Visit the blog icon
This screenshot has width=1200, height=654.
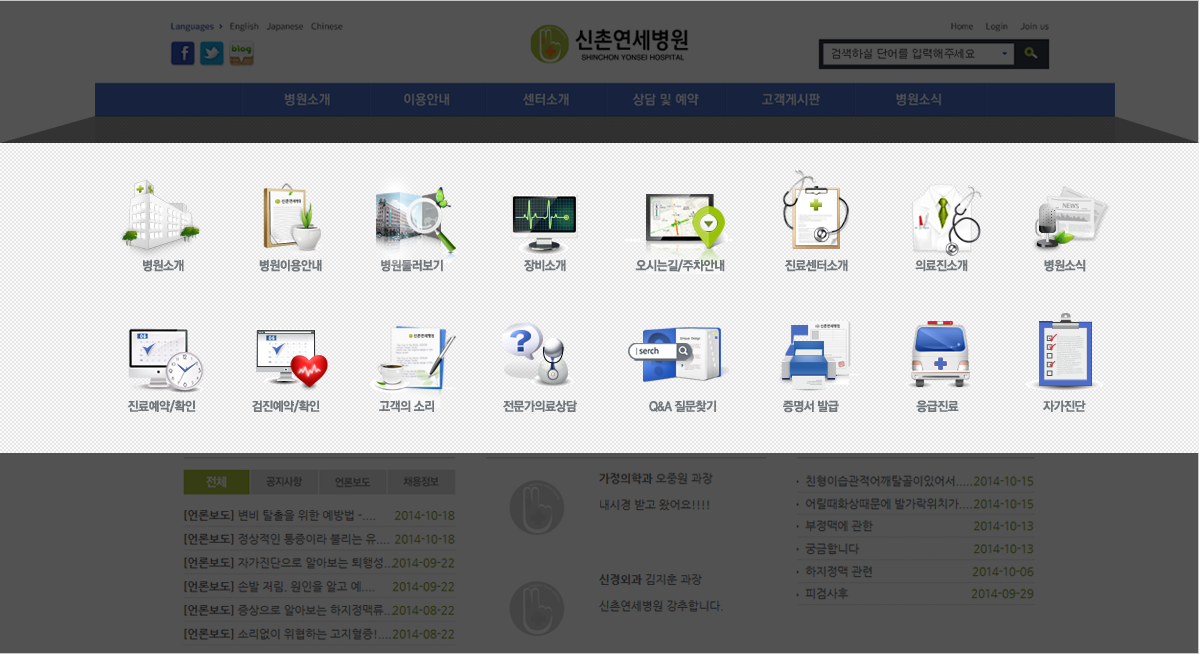point(241,53)
